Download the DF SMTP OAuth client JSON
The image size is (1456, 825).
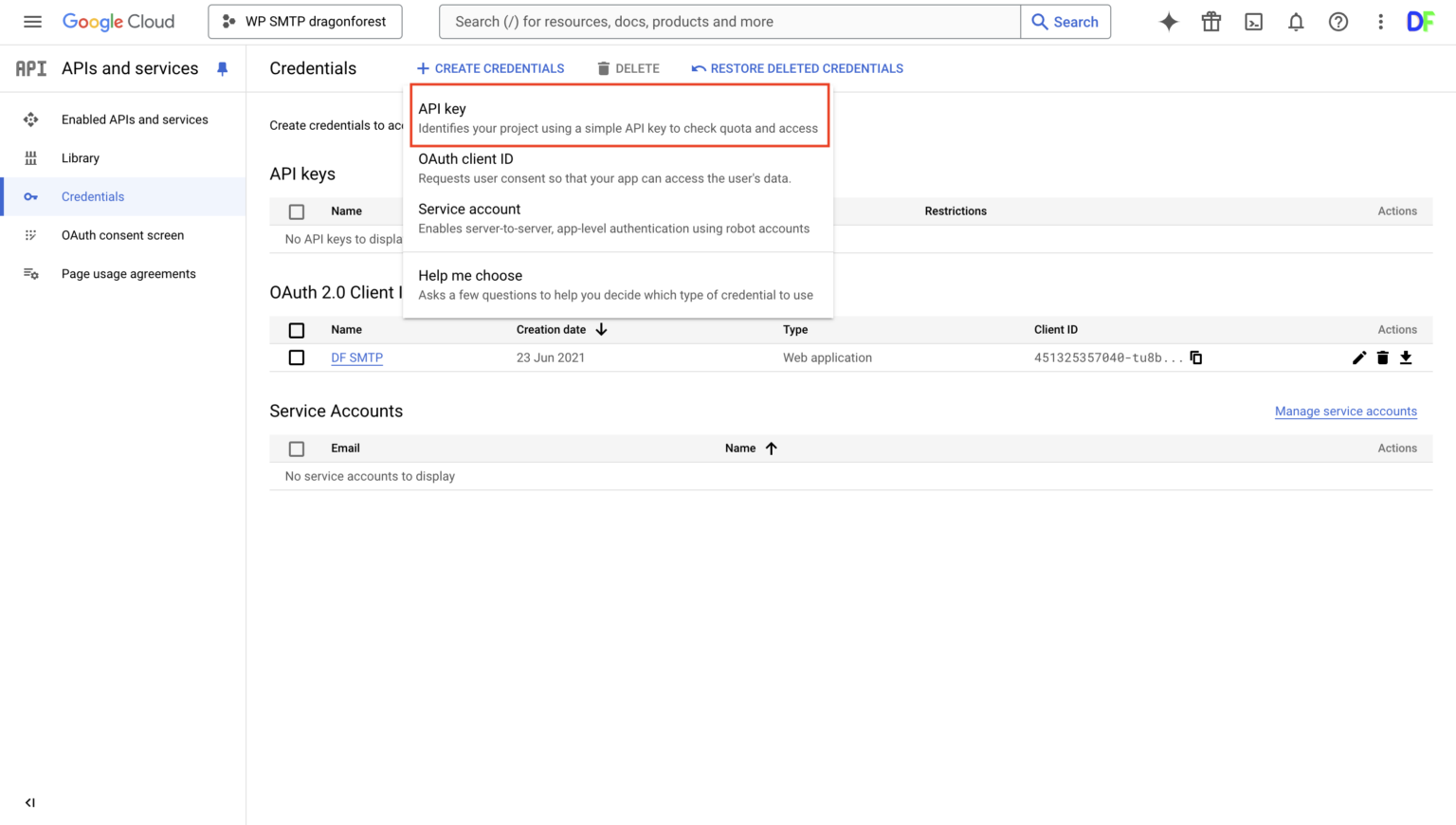[1406, 357]
